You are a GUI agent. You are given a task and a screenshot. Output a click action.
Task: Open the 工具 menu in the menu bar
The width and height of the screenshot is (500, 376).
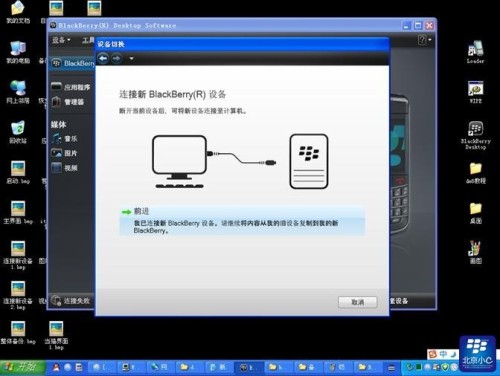coord(88,40)
